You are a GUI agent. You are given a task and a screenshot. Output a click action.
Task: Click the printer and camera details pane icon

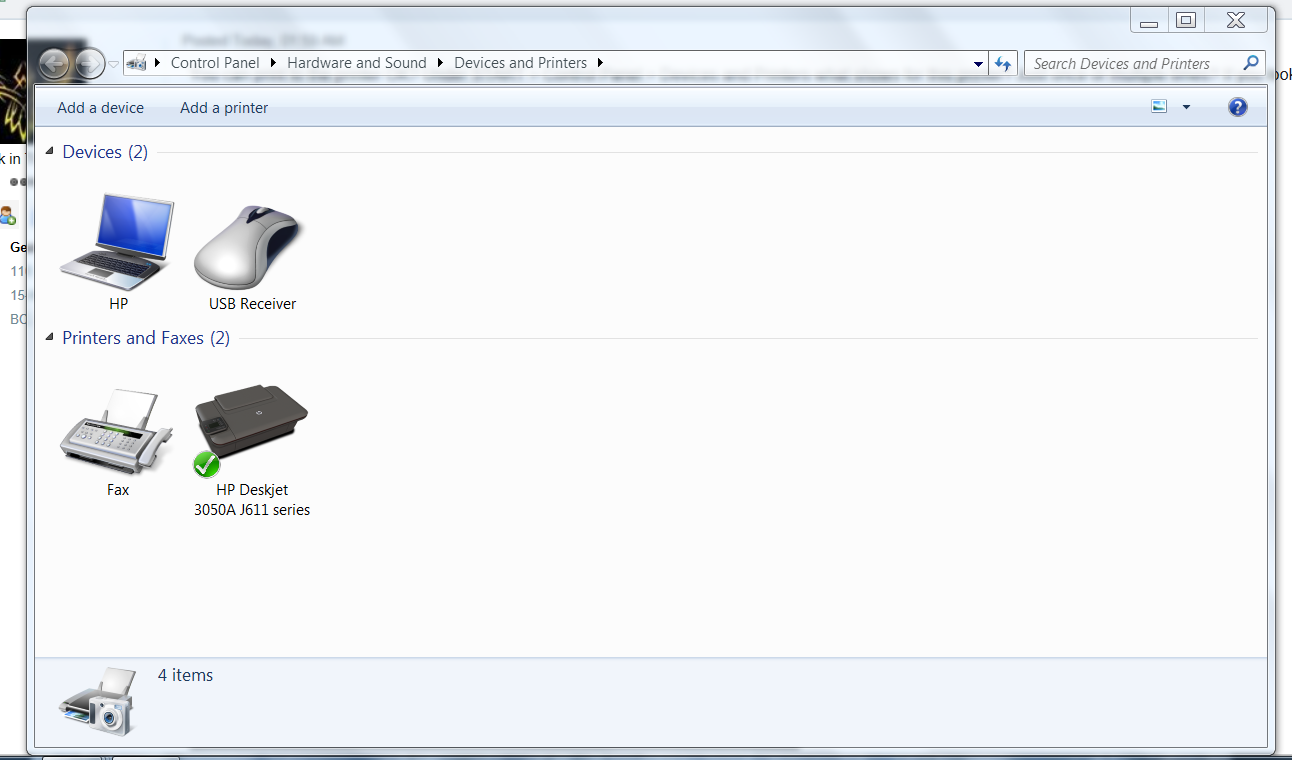[x=96, y=701]
